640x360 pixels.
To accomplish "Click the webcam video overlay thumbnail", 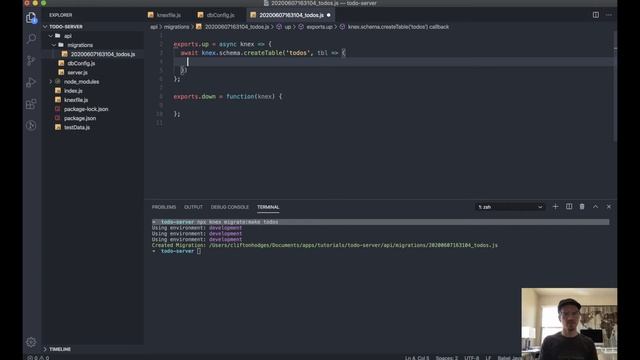I will [x=569, y=324].
